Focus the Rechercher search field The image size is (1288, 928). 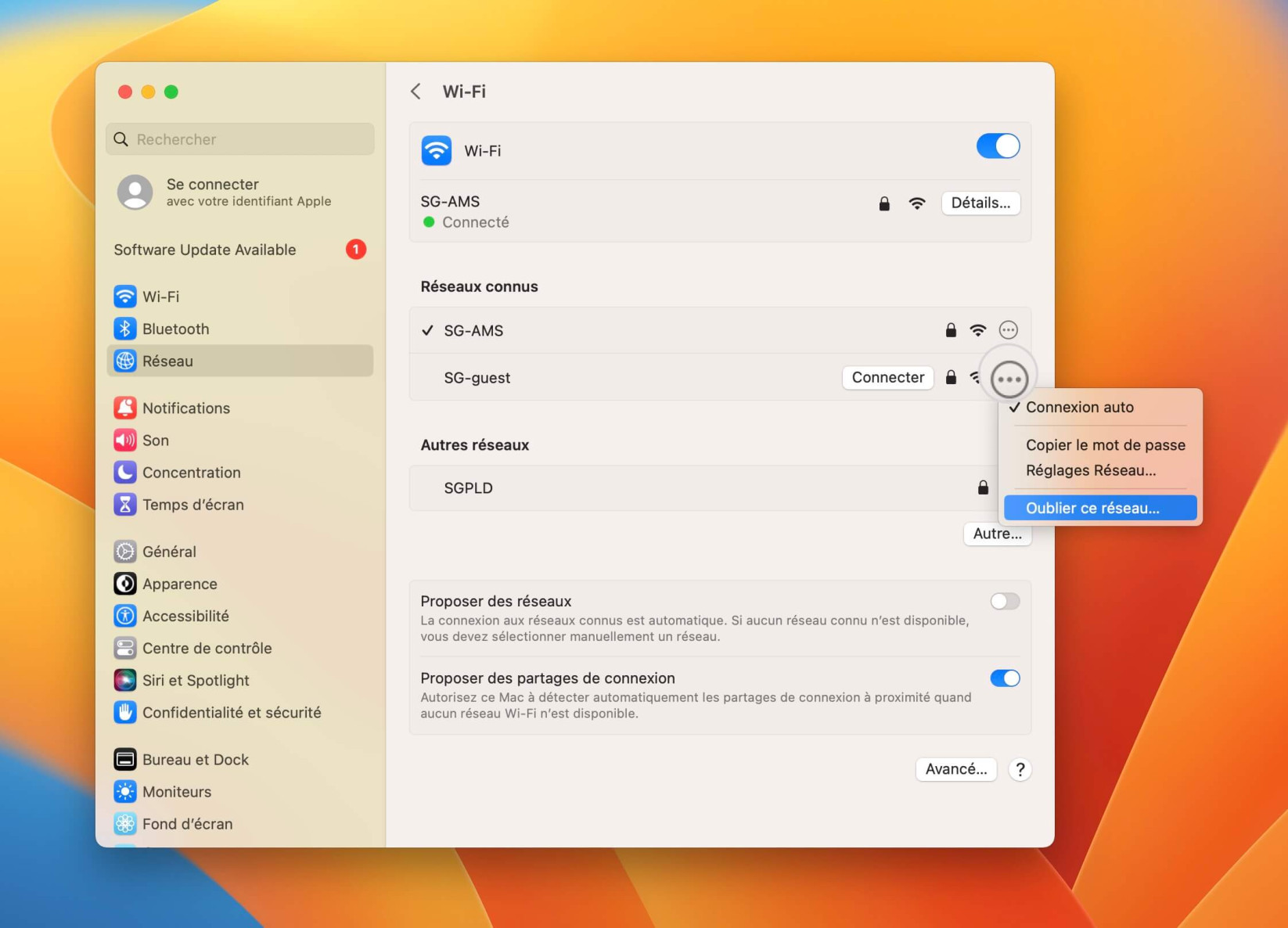click(x=239, y=138)
